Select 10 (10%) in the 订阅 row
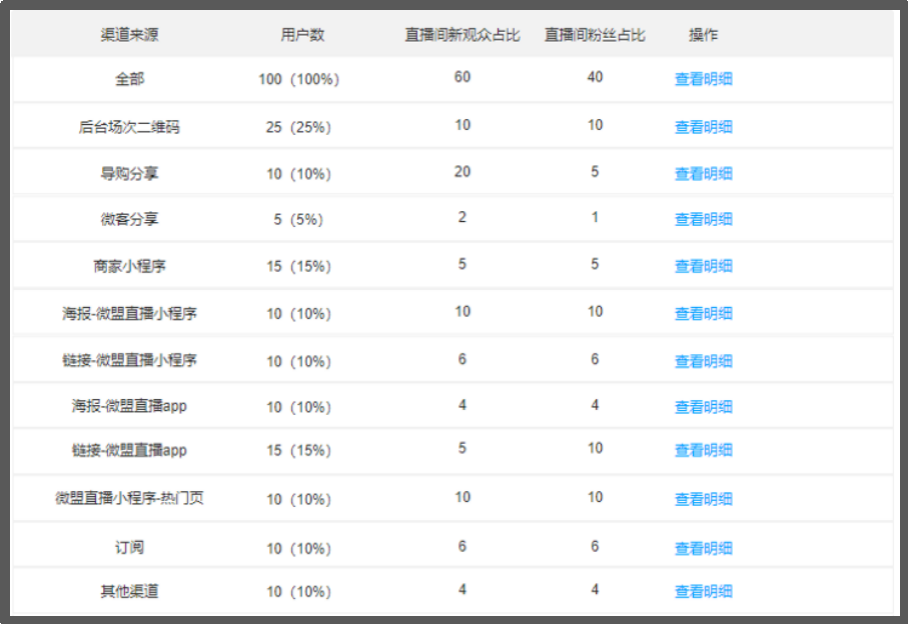The image size is (908, 624). pyautogui.click(x=299, y=549)
